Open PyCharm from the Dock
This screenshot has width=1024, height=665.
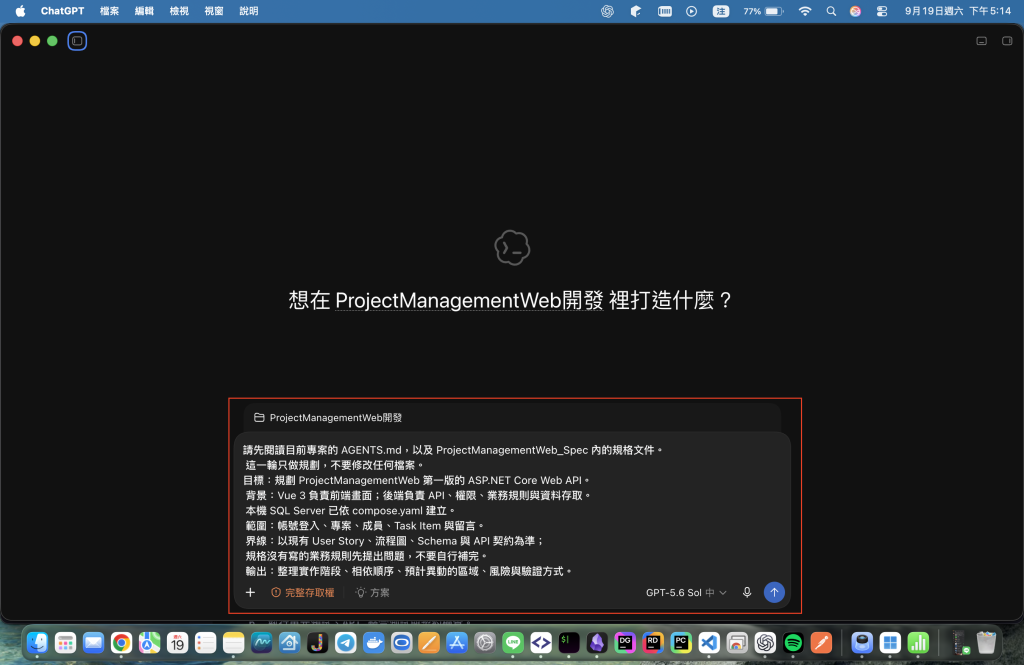click(681, 643)
